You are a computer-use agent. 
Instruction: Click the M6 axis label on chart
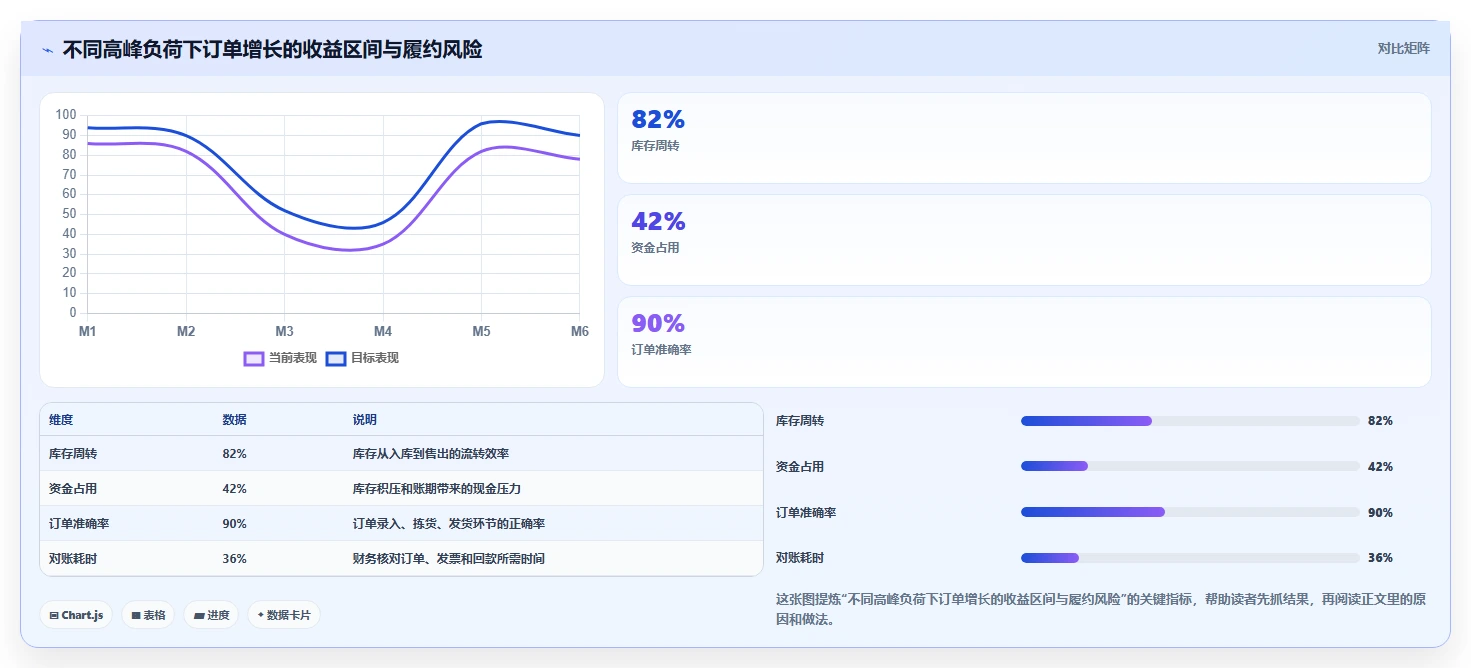point(580,331)
